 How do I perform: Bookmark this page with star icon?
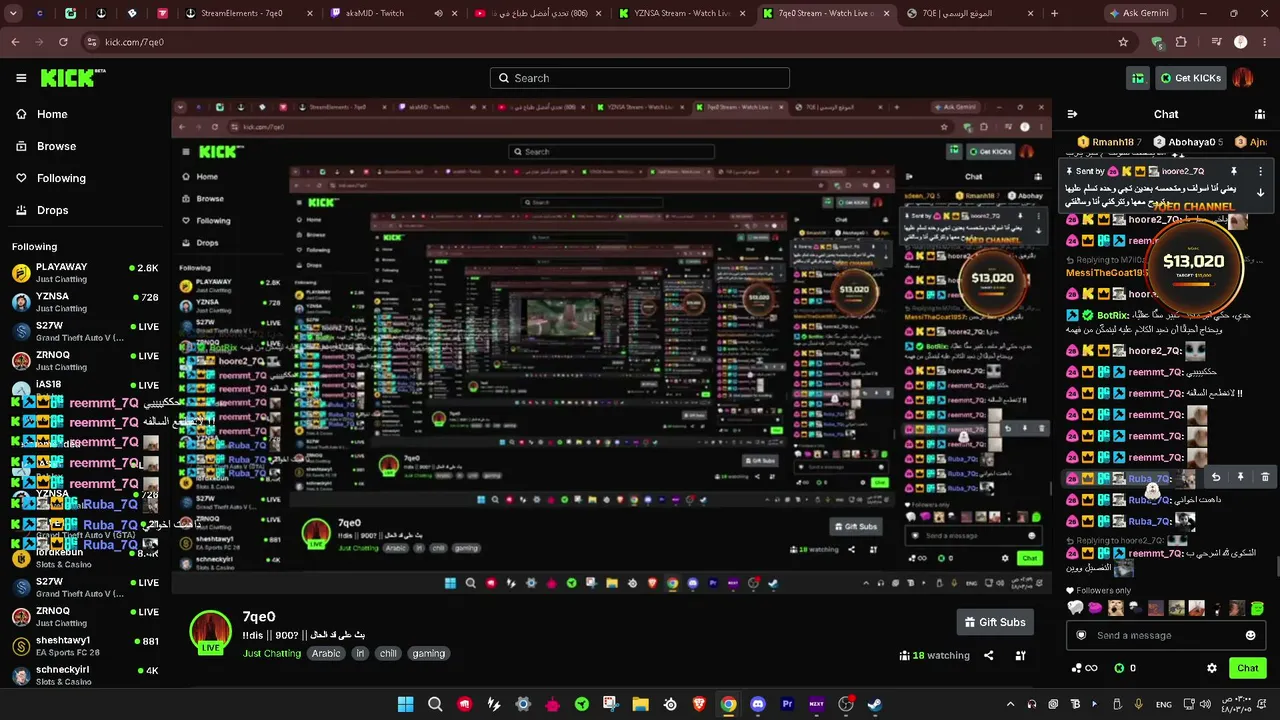[x=1123, y=42]
